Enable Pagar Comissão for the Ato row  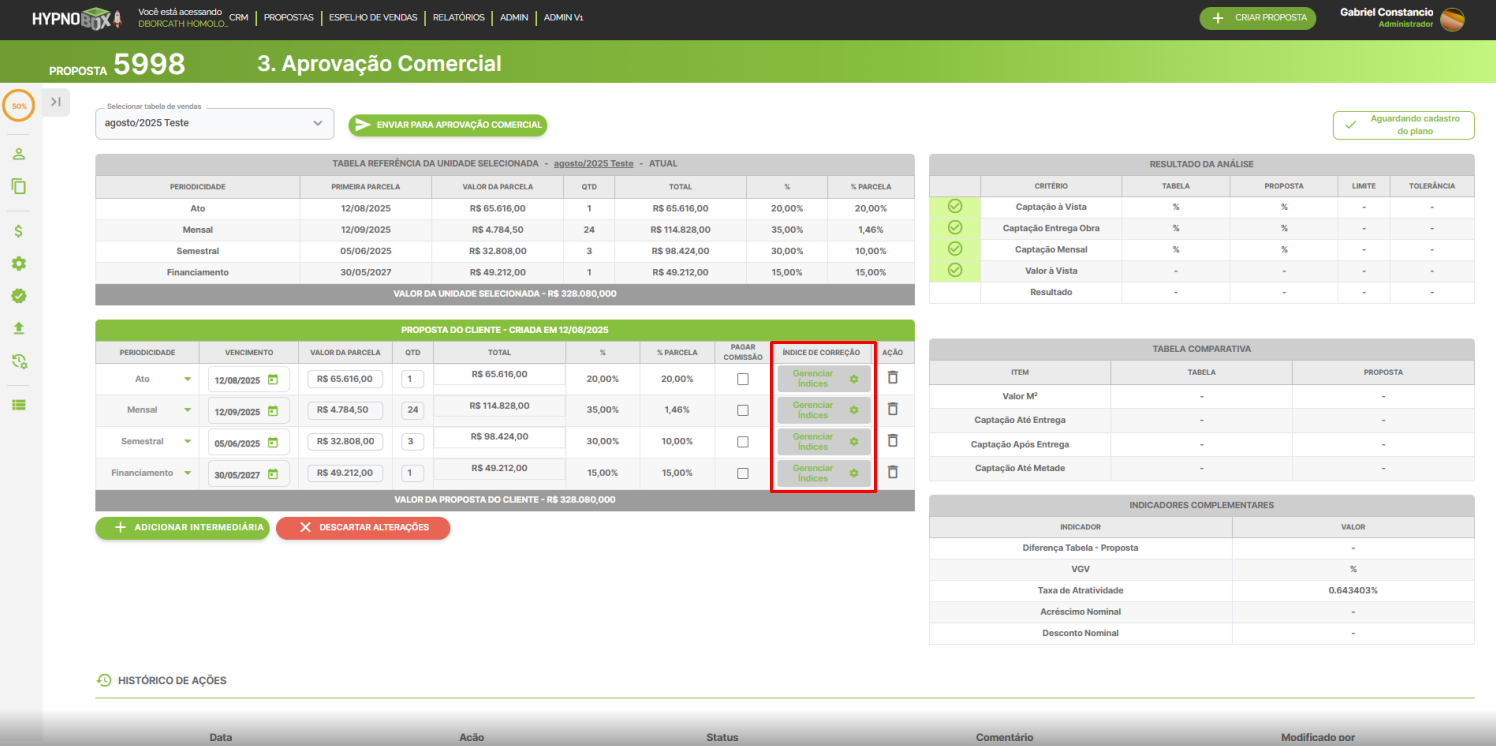click(x=743, y=379)
